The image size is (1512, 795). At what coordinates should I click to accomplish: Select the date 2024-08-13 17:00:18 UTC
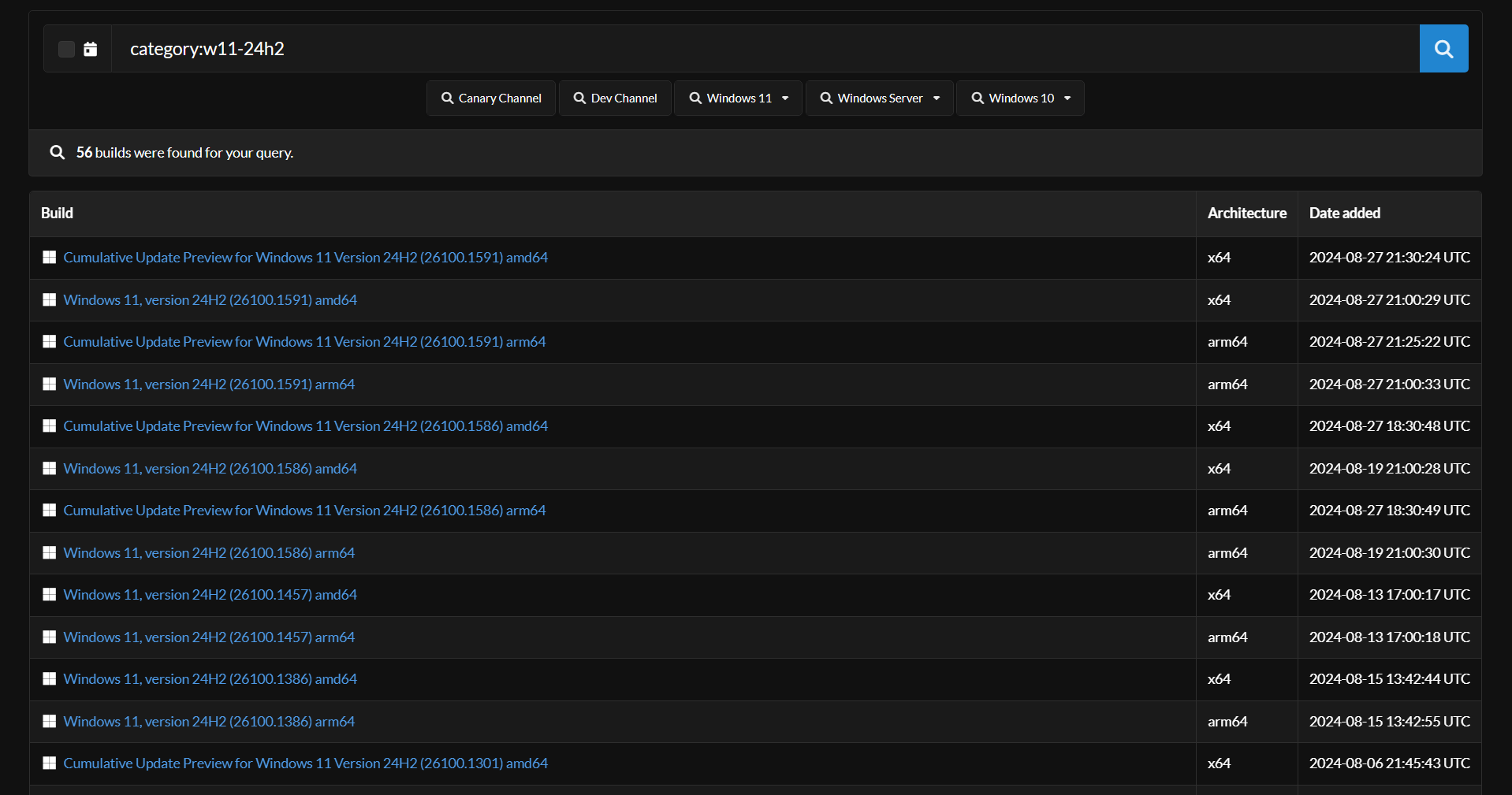click(x=1390, y=637)
